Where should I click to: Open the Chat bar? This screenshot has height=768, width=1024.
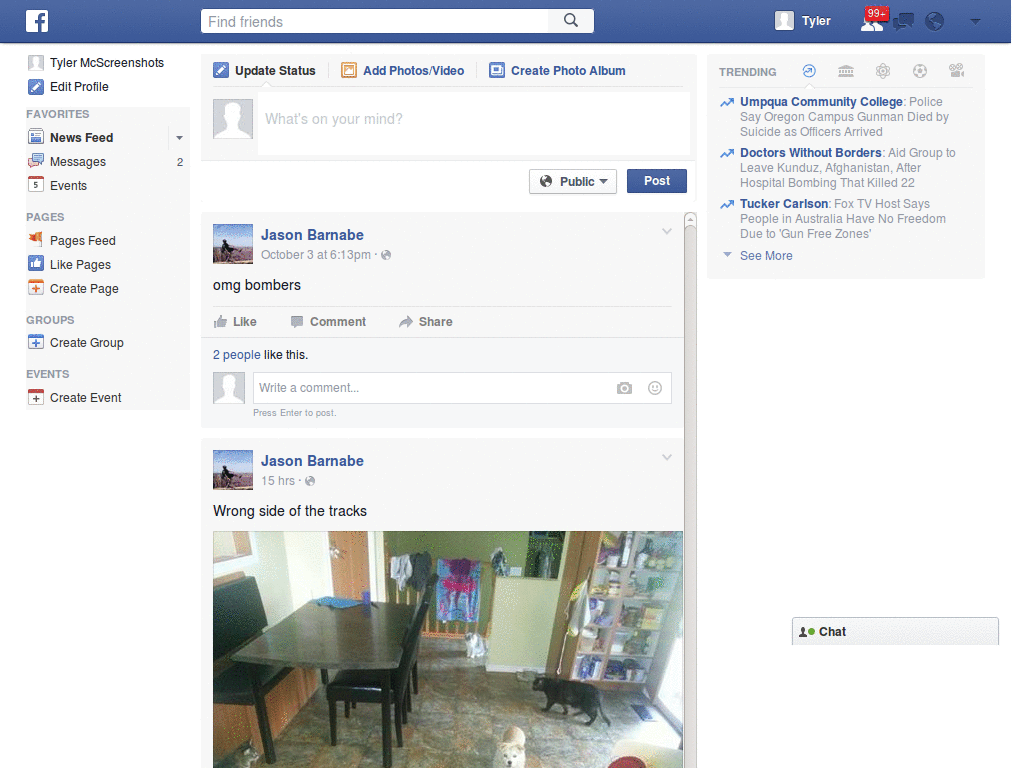(895, 632)
